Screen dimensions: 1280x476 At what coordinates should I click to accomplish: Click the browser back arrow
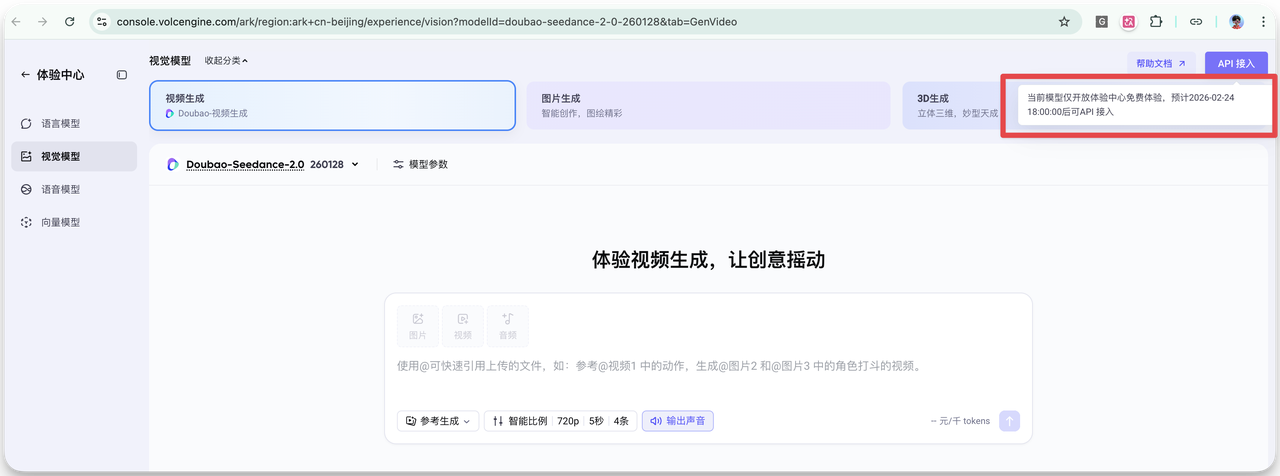click(x=16, y=21)
